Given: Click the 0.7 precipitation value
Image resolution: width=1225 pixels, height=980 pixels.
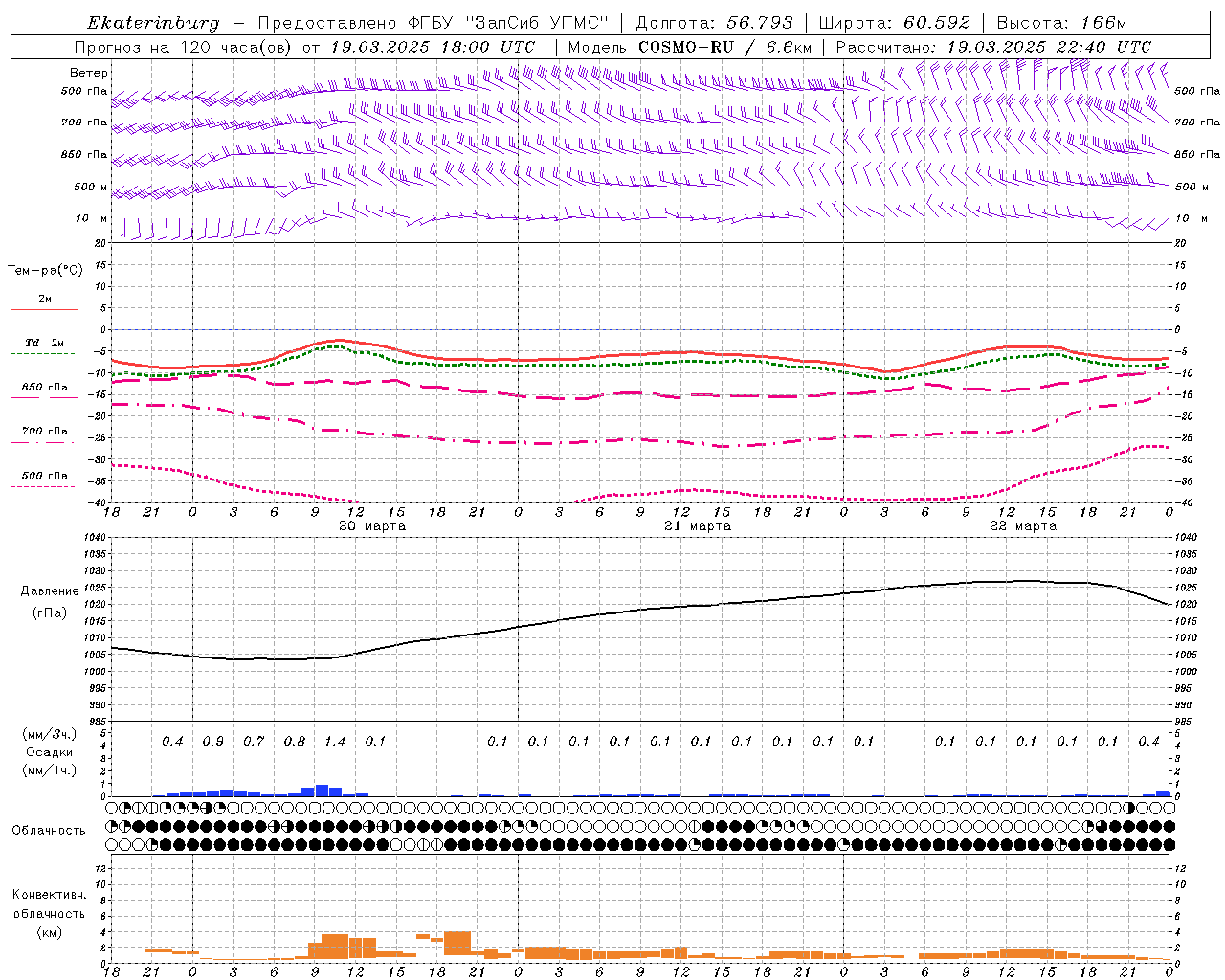Looking at the screenshot, I should coord(254,742).
